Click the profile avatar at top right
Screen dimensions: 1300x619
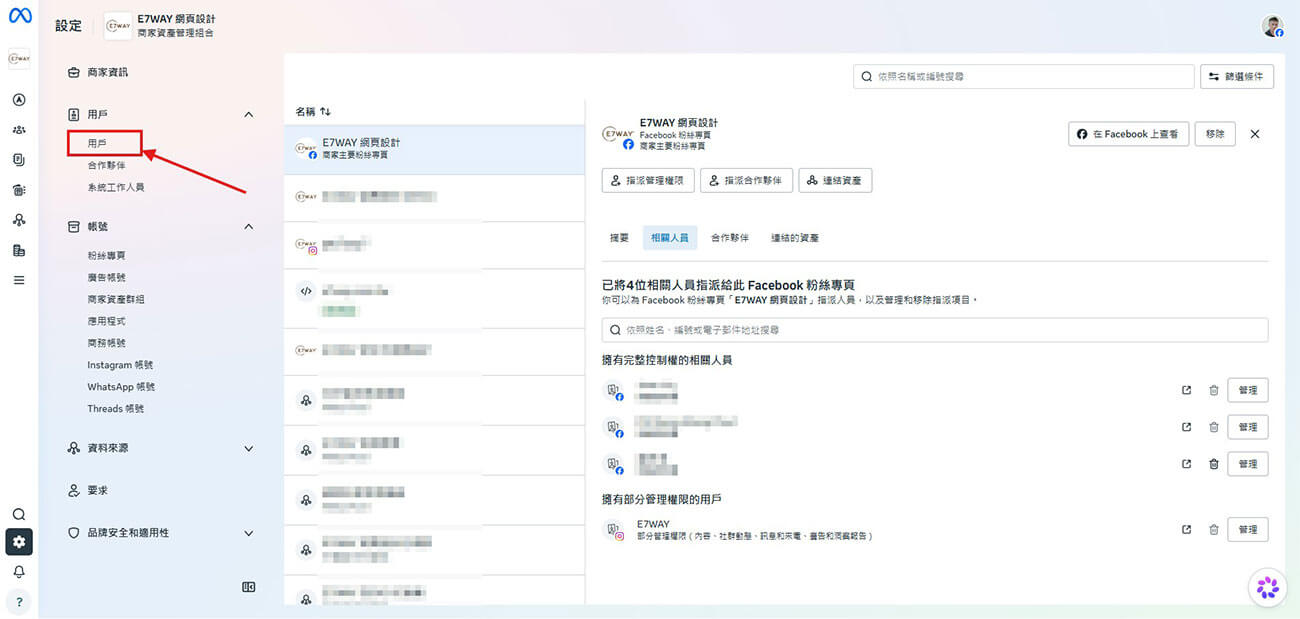(1272, 26)
